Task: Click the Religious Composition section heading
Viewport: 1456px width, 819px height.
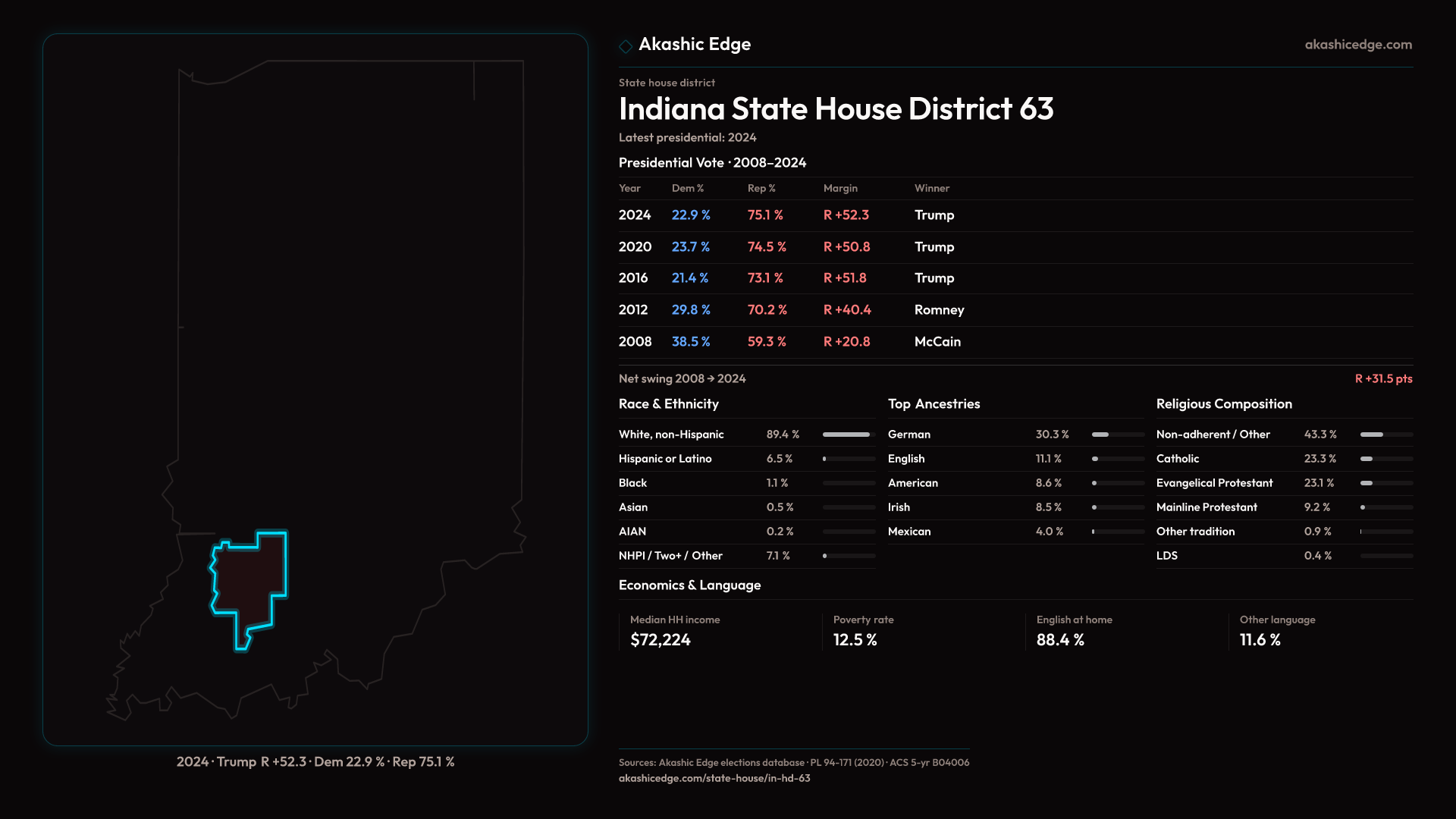Action: click(x=1223, y=404)
